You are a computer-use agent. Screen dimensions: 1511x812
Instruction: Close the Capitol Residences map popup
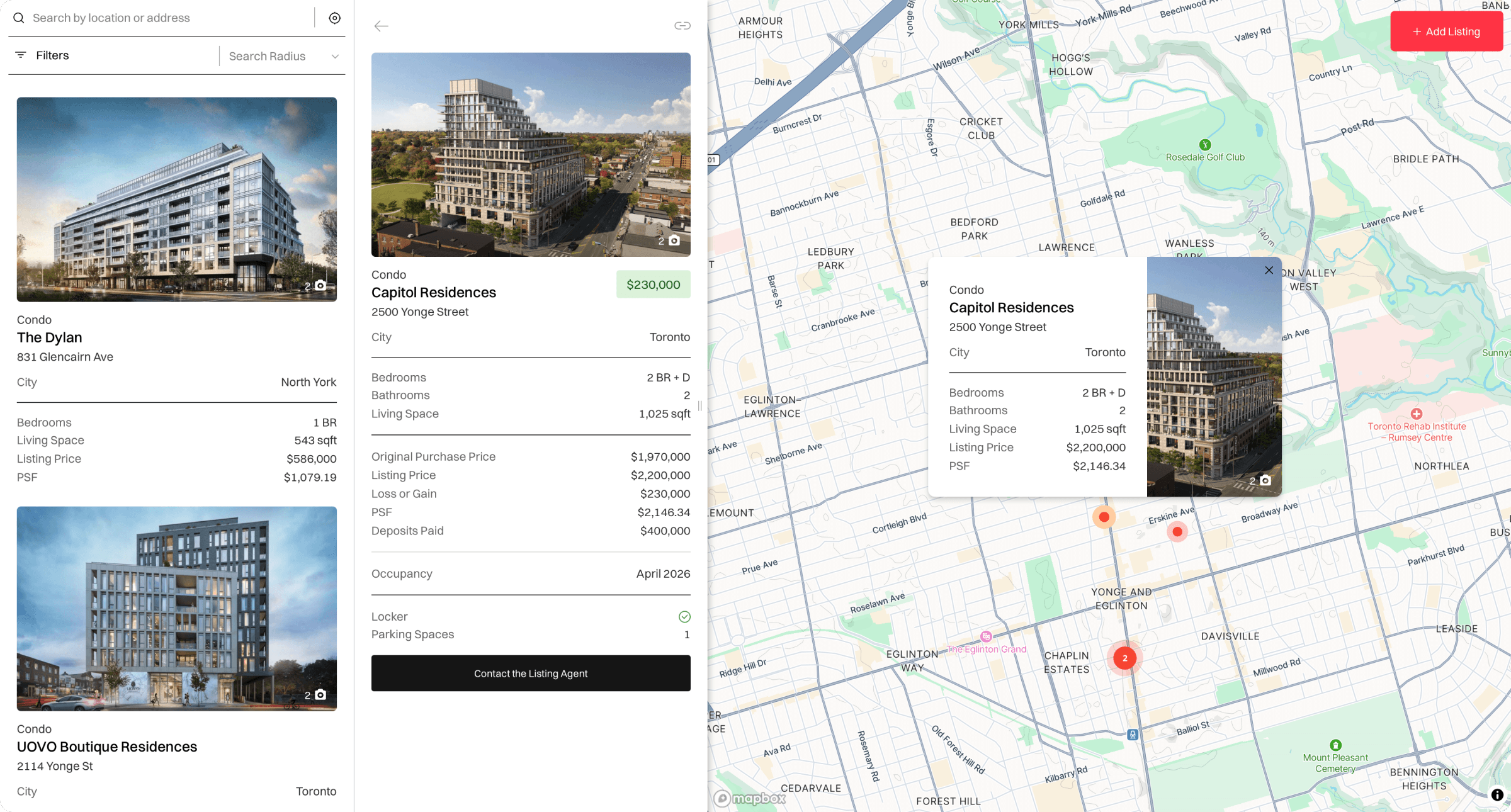(x=1269, y=270)
